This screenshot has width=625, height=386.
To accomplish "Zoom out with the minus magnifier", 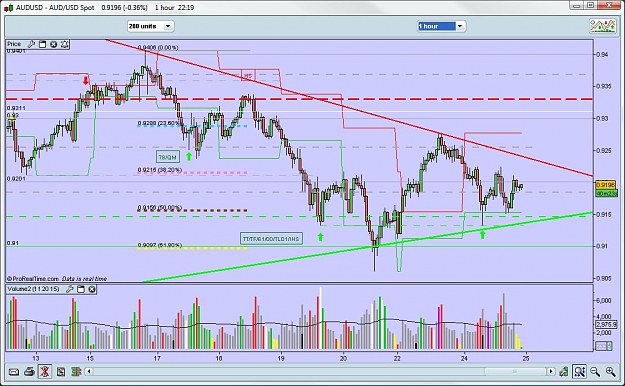I will pos(595,372).
